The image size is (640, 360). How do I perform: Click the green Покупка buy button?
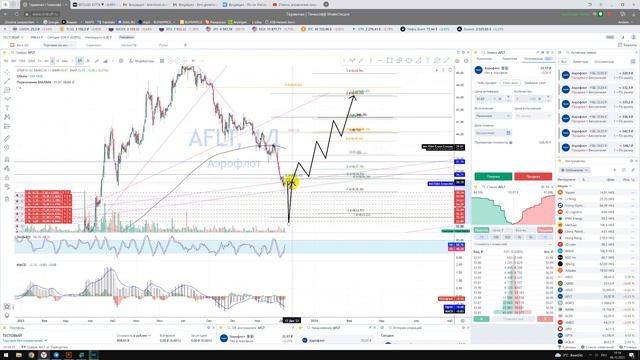493,176
